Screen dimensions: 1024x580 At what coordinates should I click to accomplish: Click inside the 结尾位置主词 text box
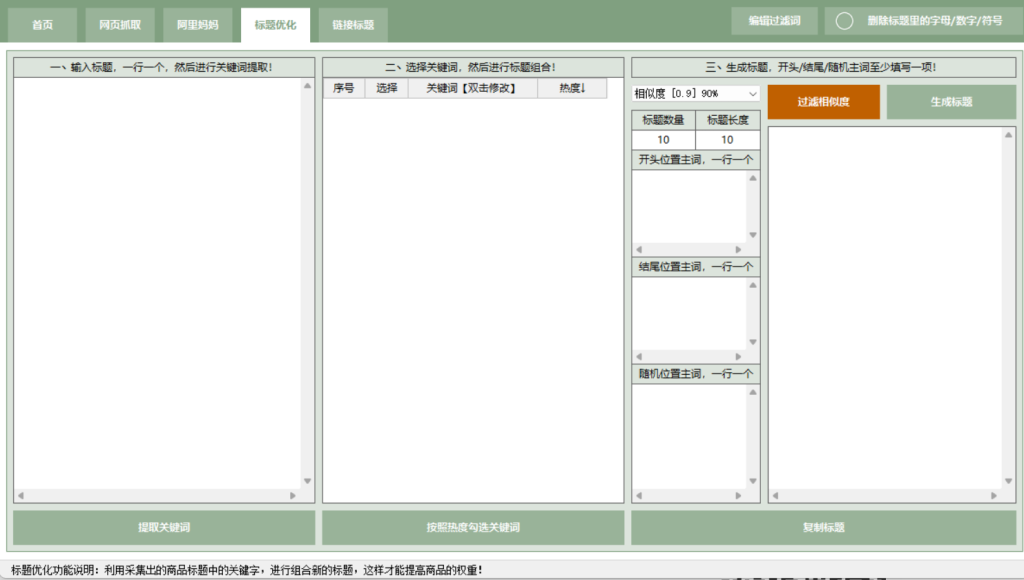click(x=689, y=312)
